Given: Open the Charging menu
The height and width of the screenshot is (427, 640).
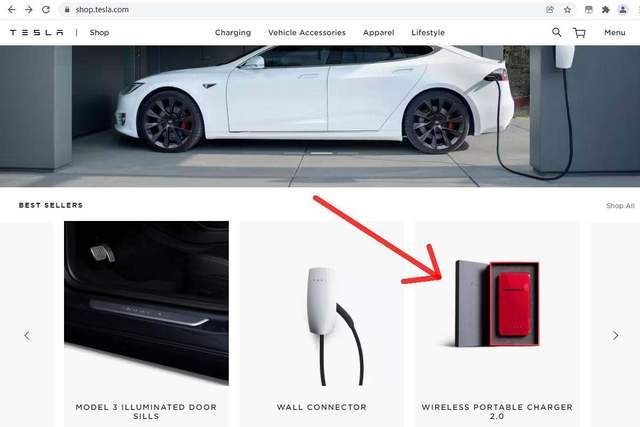Looking at the screenshot, I should coord(233,33).
